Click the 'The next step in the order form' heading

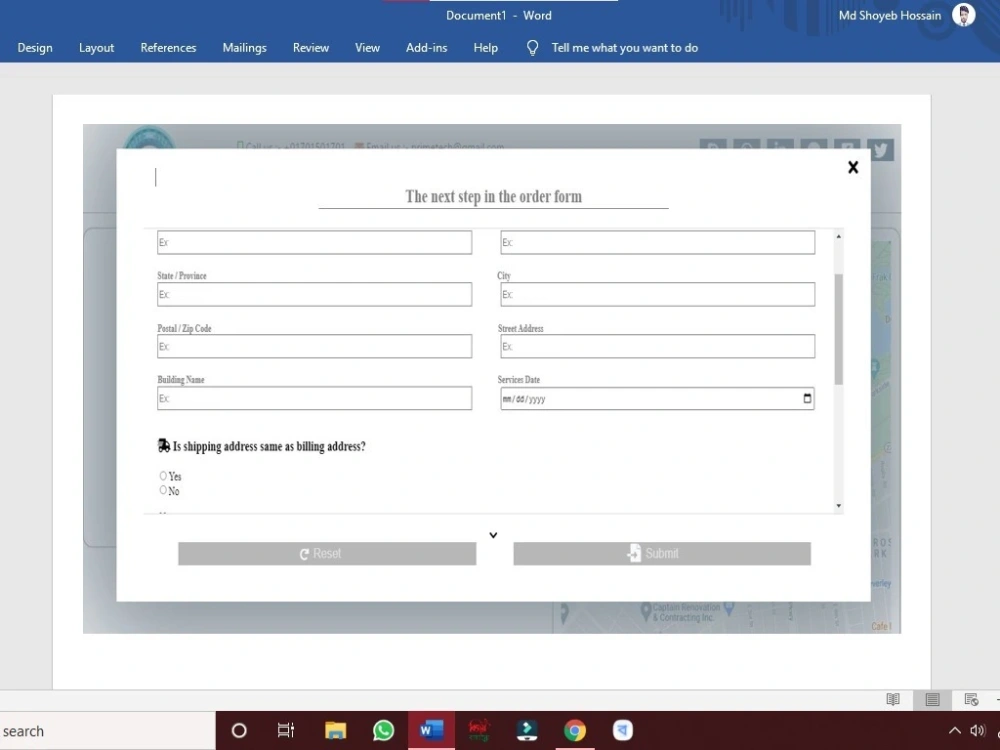coord(494,196)
